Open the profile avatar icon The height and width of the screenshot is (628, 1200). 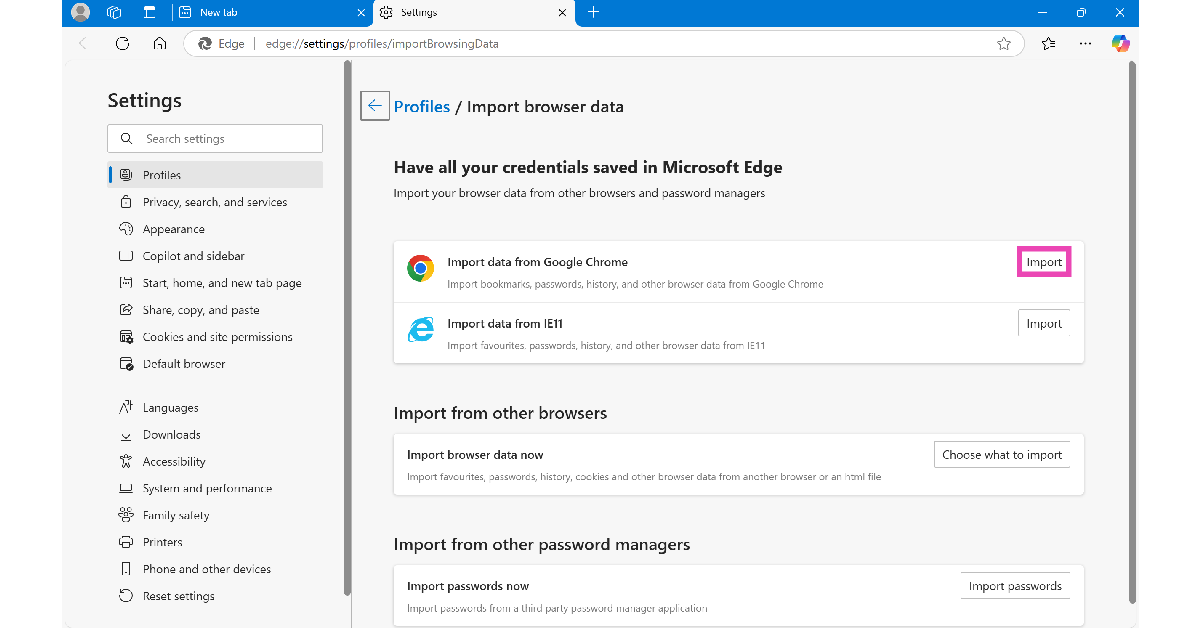click(x=81, y=13)
